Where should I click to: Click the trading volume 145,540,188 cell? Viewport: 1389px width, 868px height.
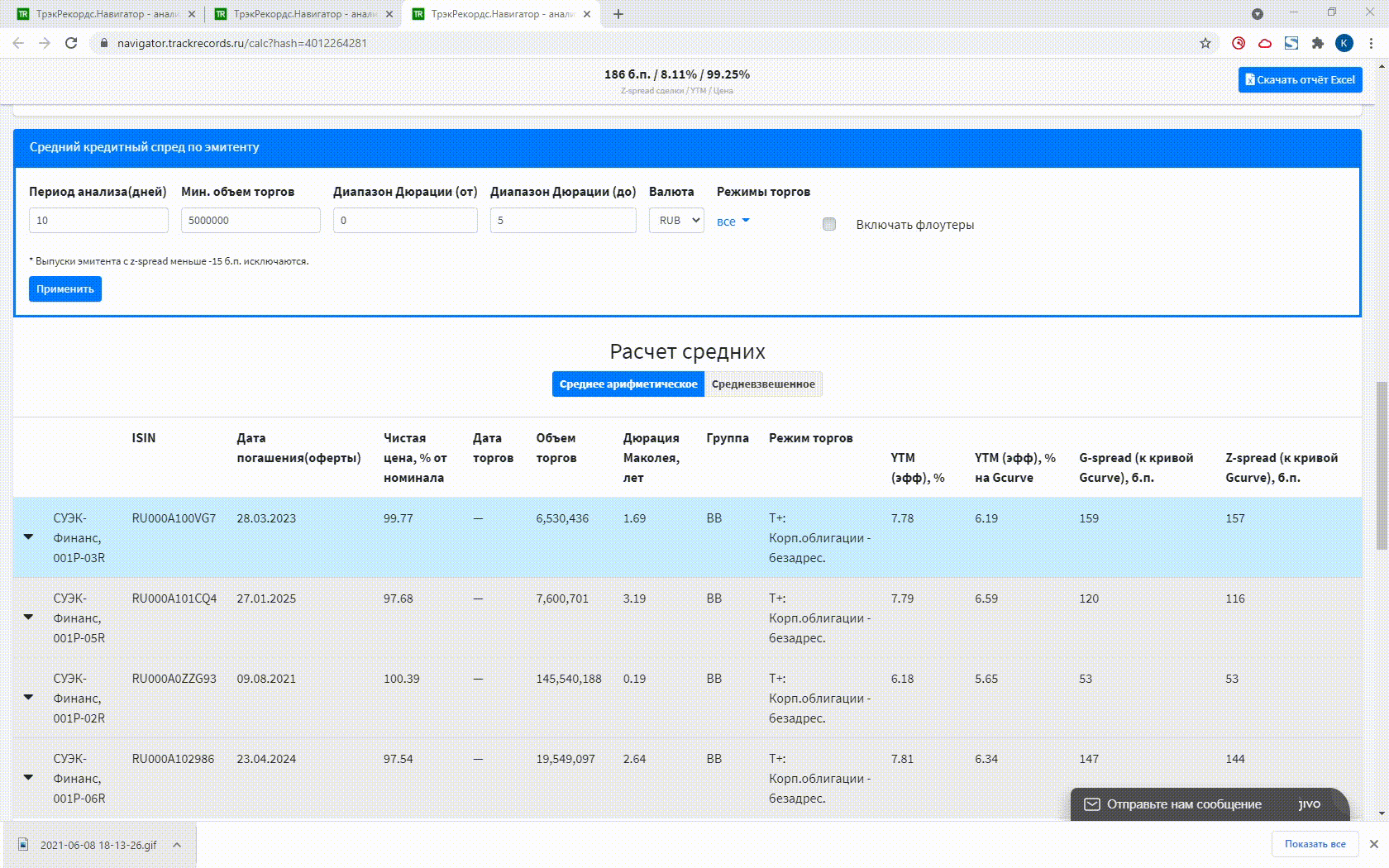tap(569, 679)
